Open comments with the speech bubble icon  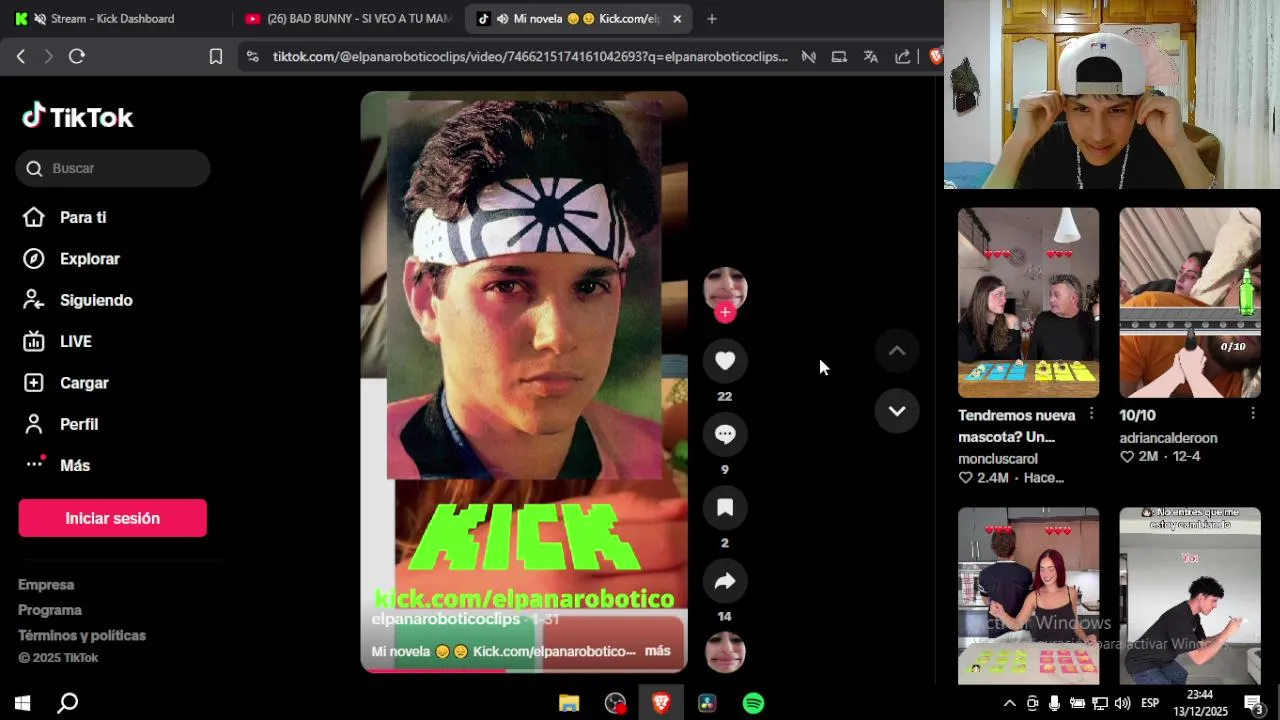[725, 434]
